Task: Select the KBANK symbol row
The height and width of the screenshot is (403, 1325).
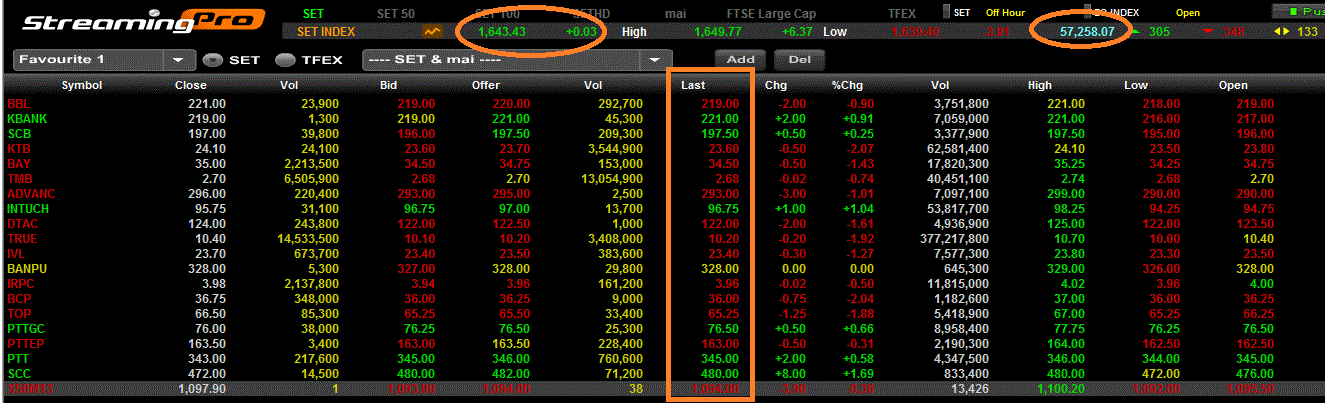Action: click(x=662, y=118)
